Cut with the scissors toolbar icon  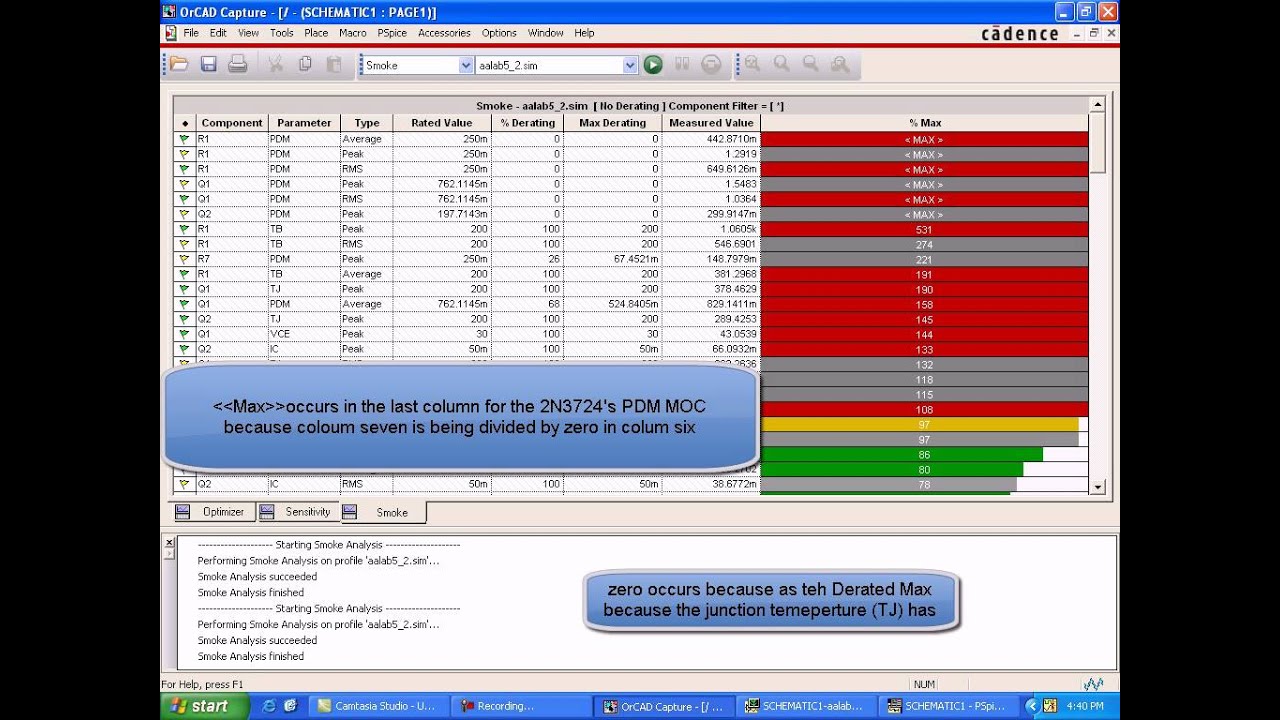tap(275, 64)
